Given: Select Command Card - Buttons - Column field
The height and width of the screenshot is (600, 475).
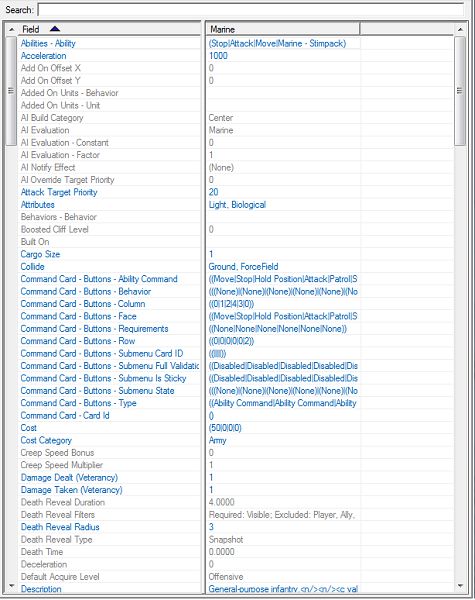Looking at the screenshot, I should (109, 304).
